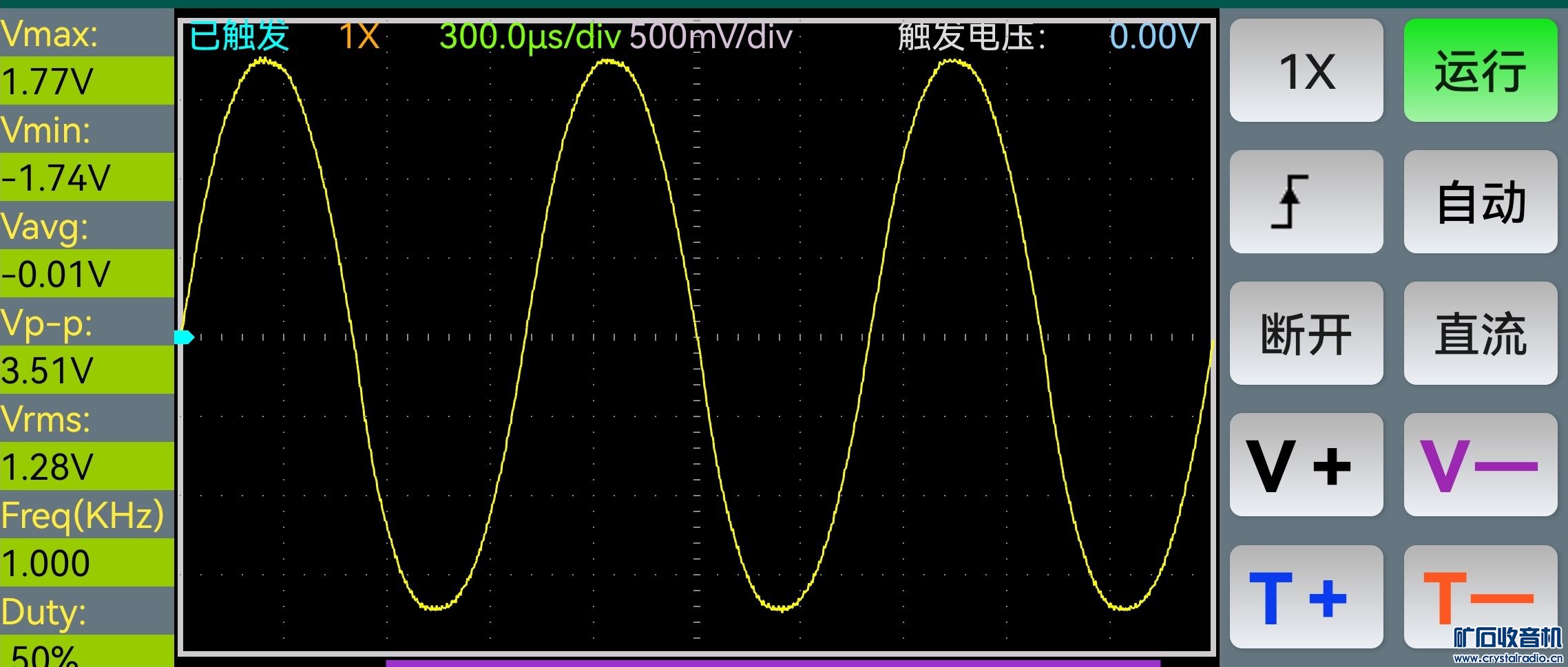Click the 300.0µs/div timebase readout
The width and height of the screenshot is (1568, 667).
(530, 36)
